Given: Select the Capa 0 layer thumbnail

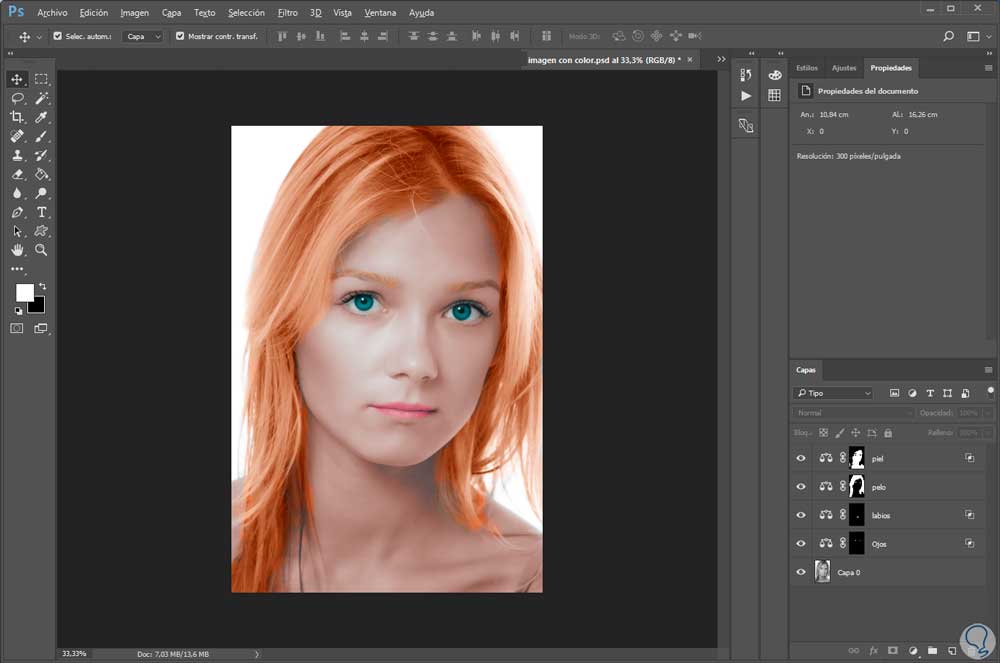Looking at the screenshot, I should tap(823, 572).
